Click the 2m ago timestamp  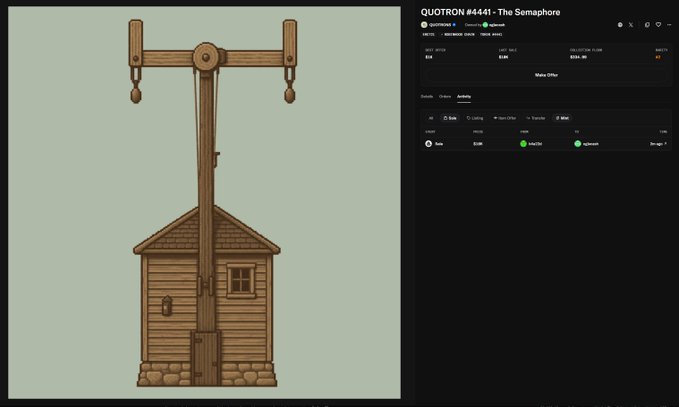point(656,144)
